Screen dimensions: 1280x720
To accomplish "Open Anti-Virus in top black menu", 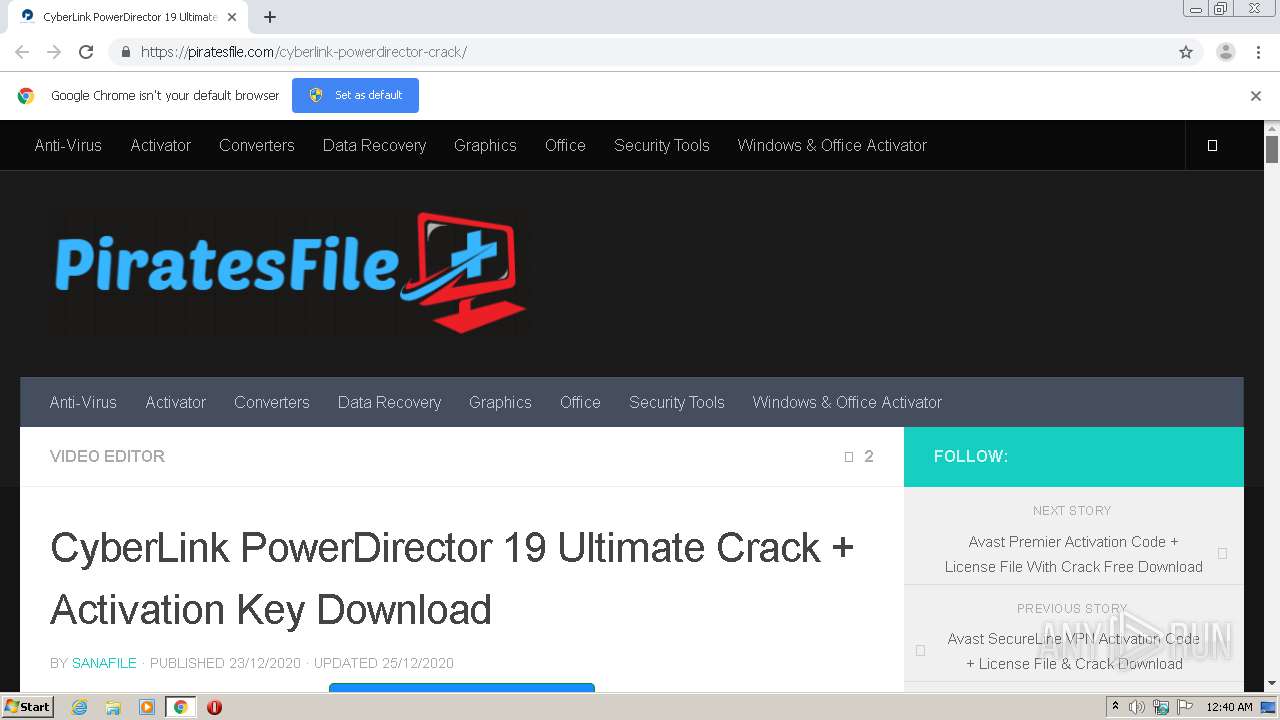I will point(68,145).
